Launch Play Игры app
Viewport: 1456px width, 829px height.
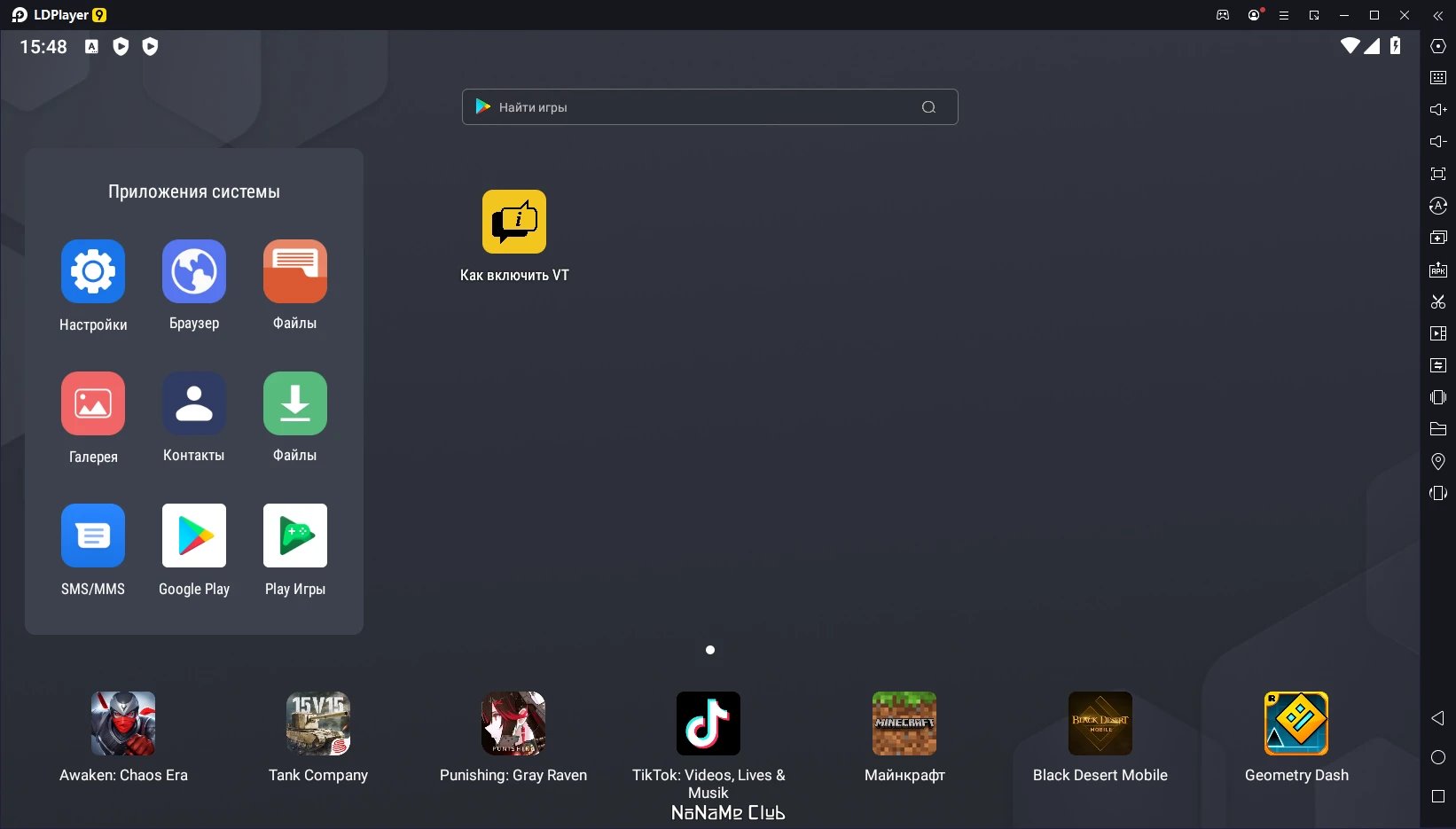pos(295,536)
